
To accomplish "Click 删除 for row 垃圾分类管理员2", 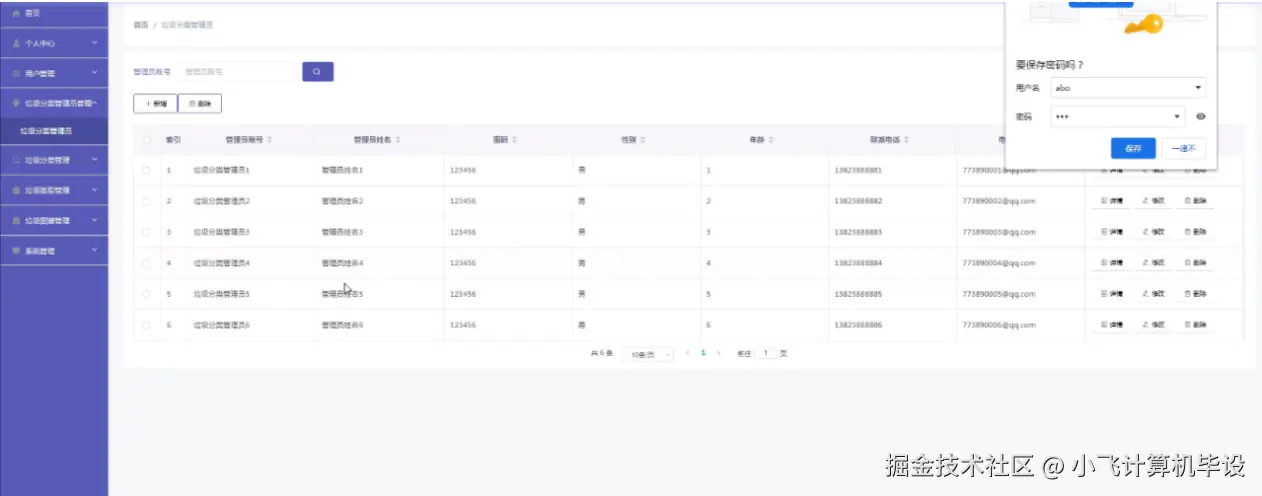I will pos(1194,201).
